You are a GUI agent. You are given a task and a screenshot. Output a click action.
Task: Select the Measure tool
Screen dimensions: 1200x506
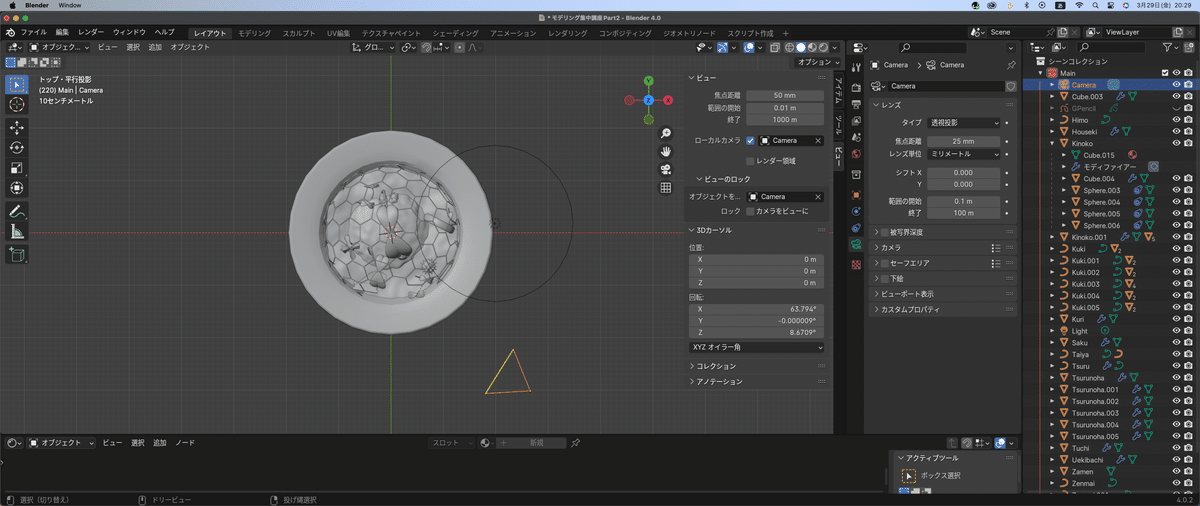click(x=17, y=232)
